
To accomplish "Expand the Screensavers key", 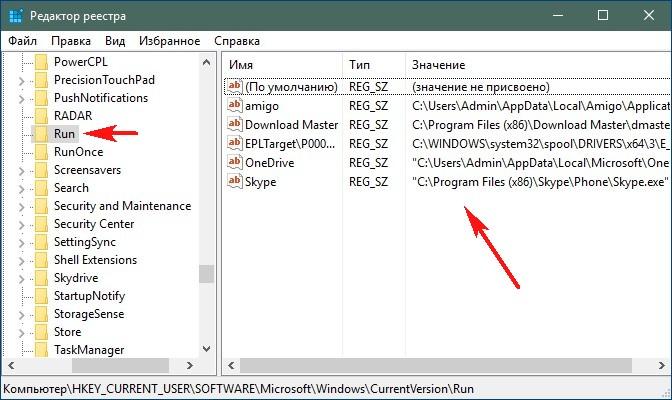I will (x=21, y=171).
